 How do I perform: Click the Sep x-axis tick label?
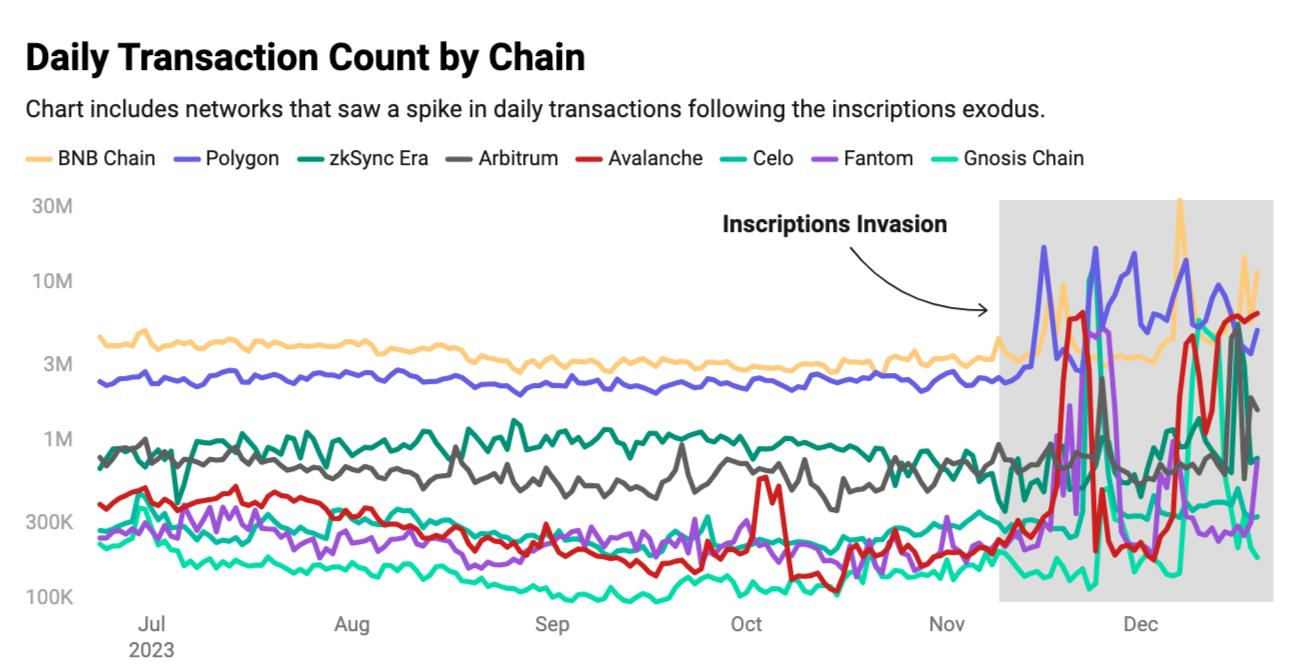coord(551,625)
